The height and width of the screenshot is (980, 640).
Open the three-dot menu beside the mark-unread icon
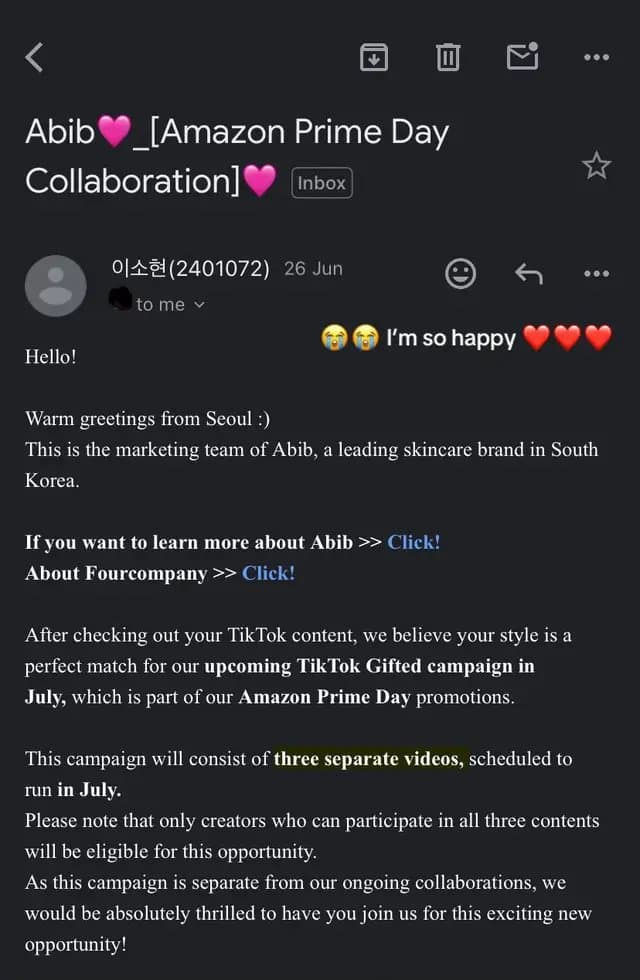596,58
